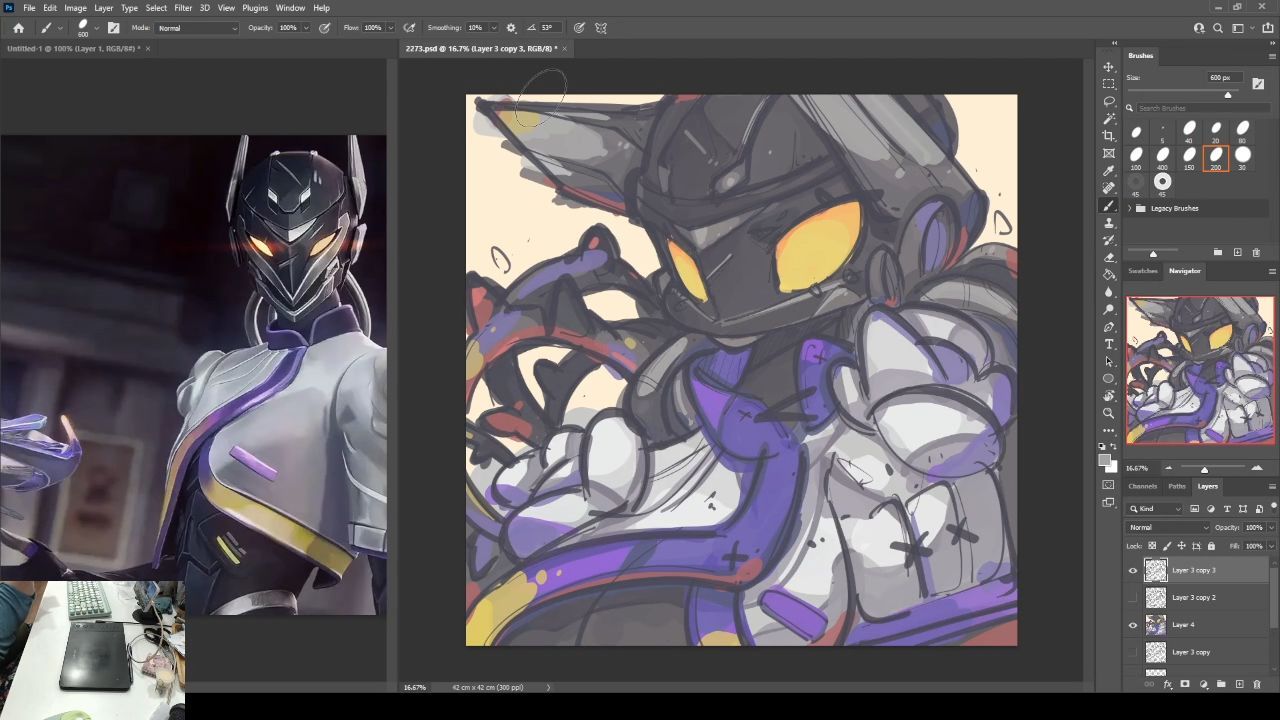Switch to Untitled-1 document tab
This screenshot has height=720, width=1280.
(x=74, y=48)
